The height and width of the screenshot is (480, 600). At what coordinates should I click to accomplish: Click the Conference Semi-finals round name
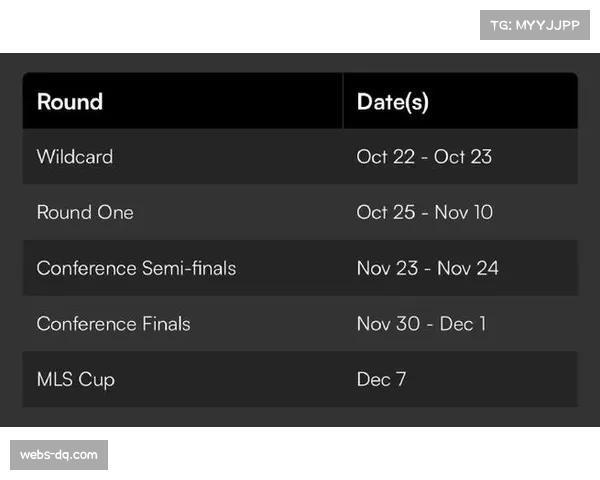(x=136, y=268)
